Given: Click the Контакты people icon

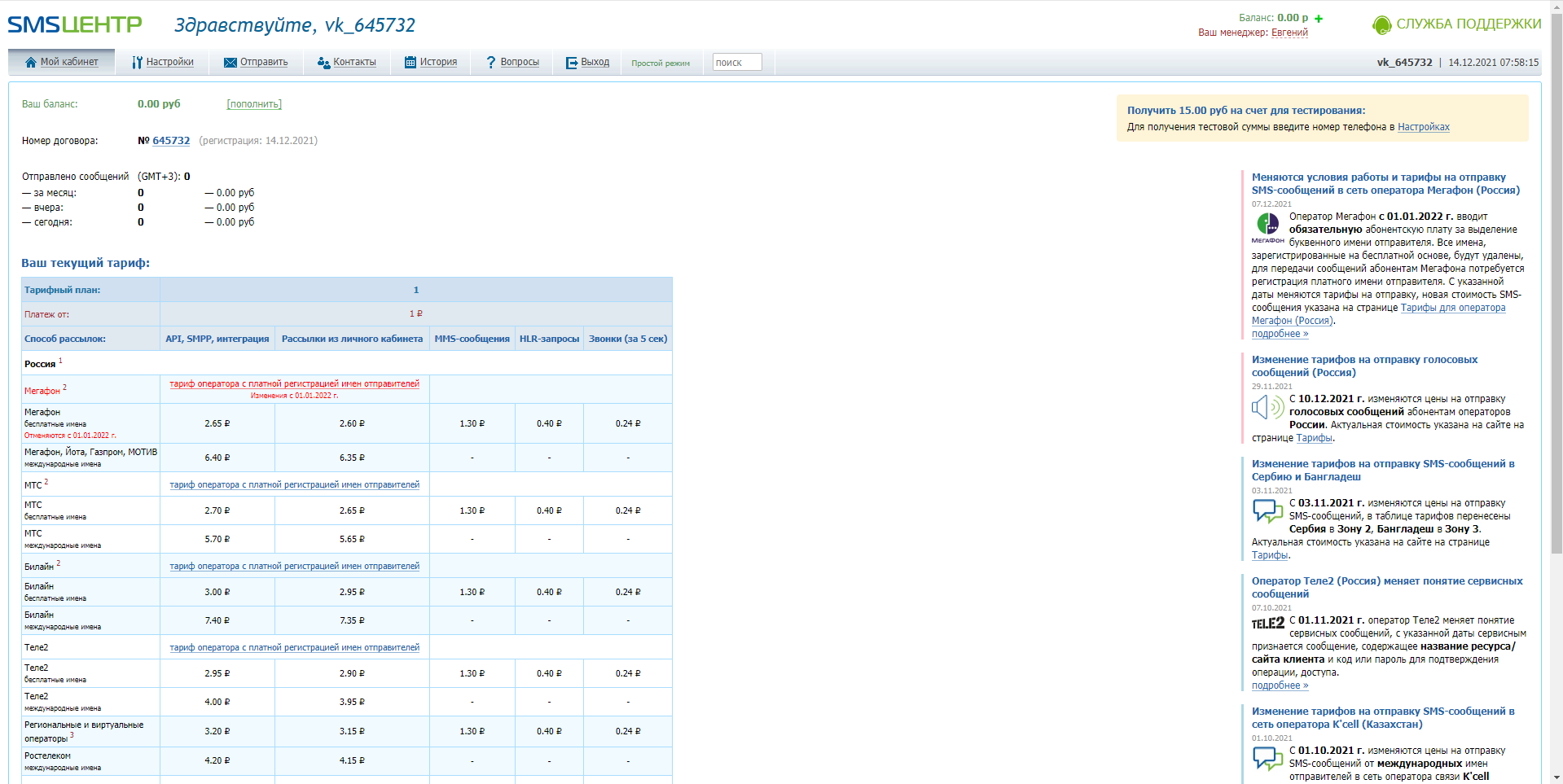Looking at the screenshot, I should [x=323, y=62].
